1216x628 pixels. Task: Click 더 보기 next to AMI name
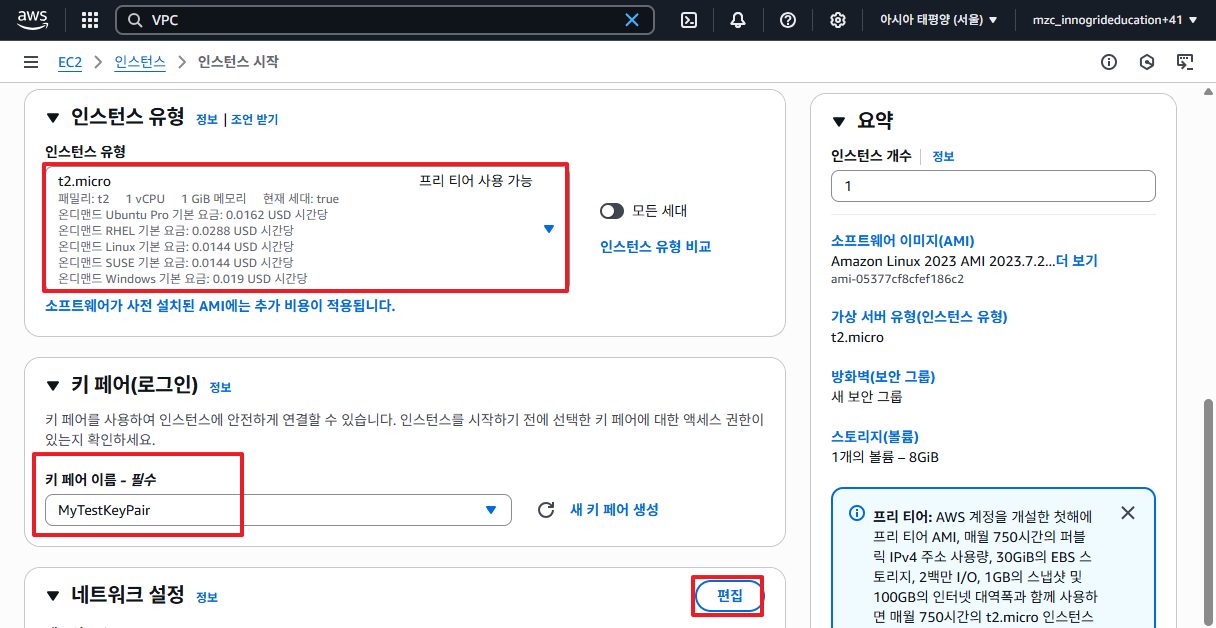pyautogui.click(x=1076, y=261)
